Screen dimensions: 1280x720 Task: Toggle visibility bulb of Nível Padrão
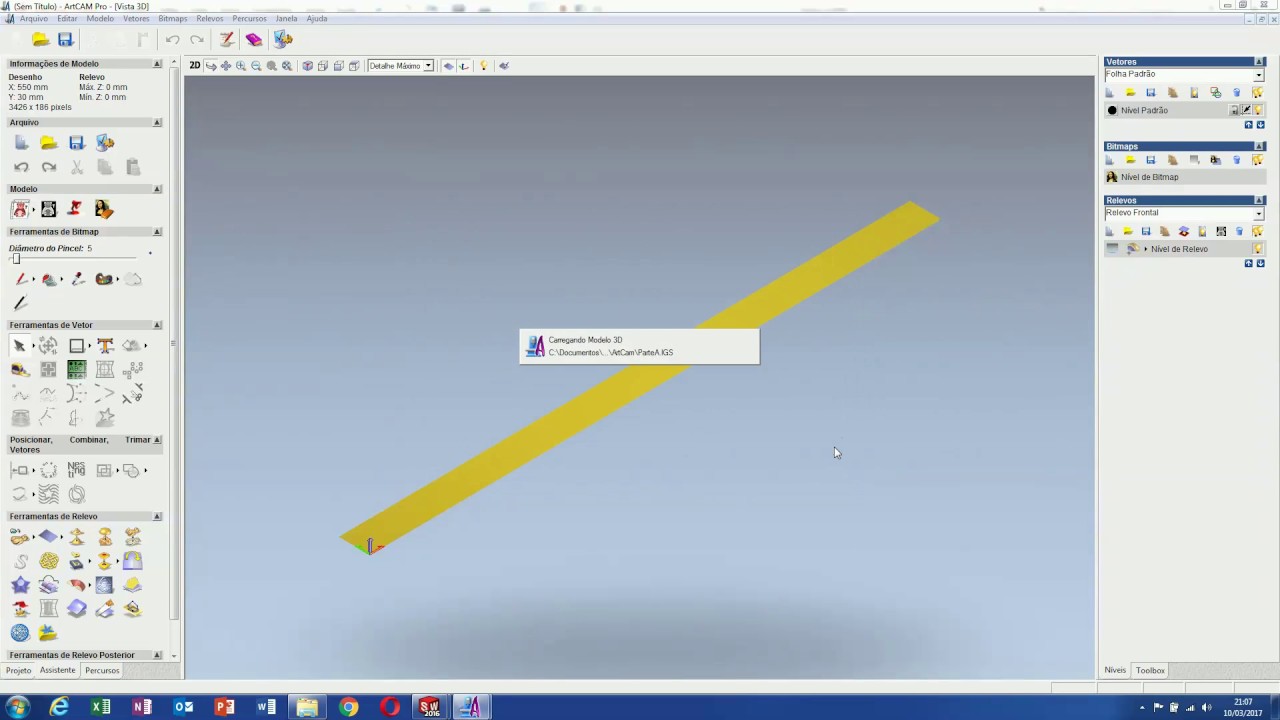(x=1258, y=111)
